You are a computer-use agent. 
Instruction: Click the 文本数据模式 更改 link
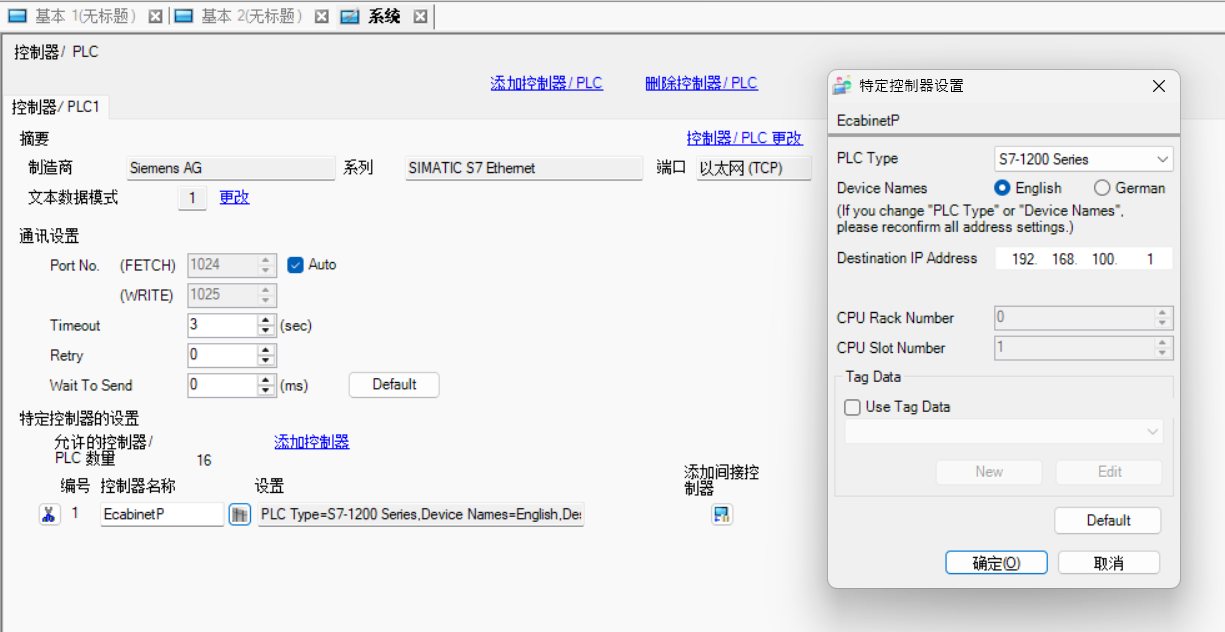pyautogui.click(x=234, y=198)
